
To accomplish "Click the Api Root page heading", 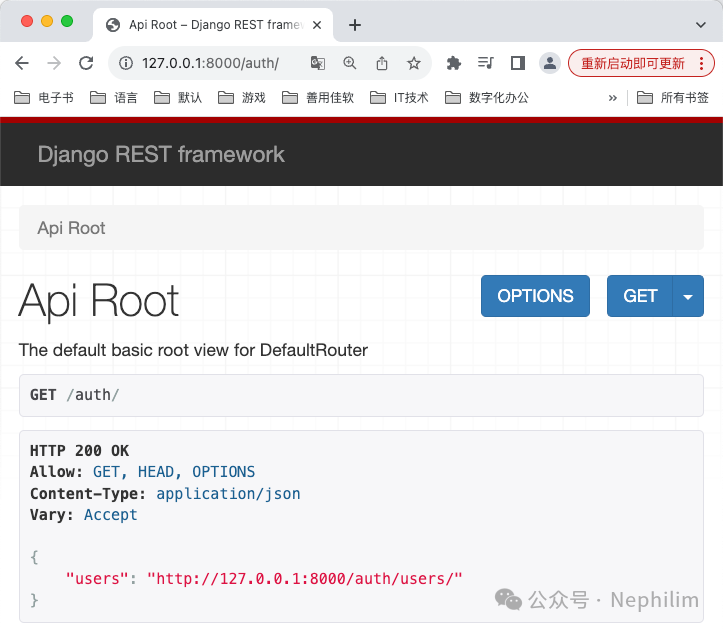I will click(99, 302).
